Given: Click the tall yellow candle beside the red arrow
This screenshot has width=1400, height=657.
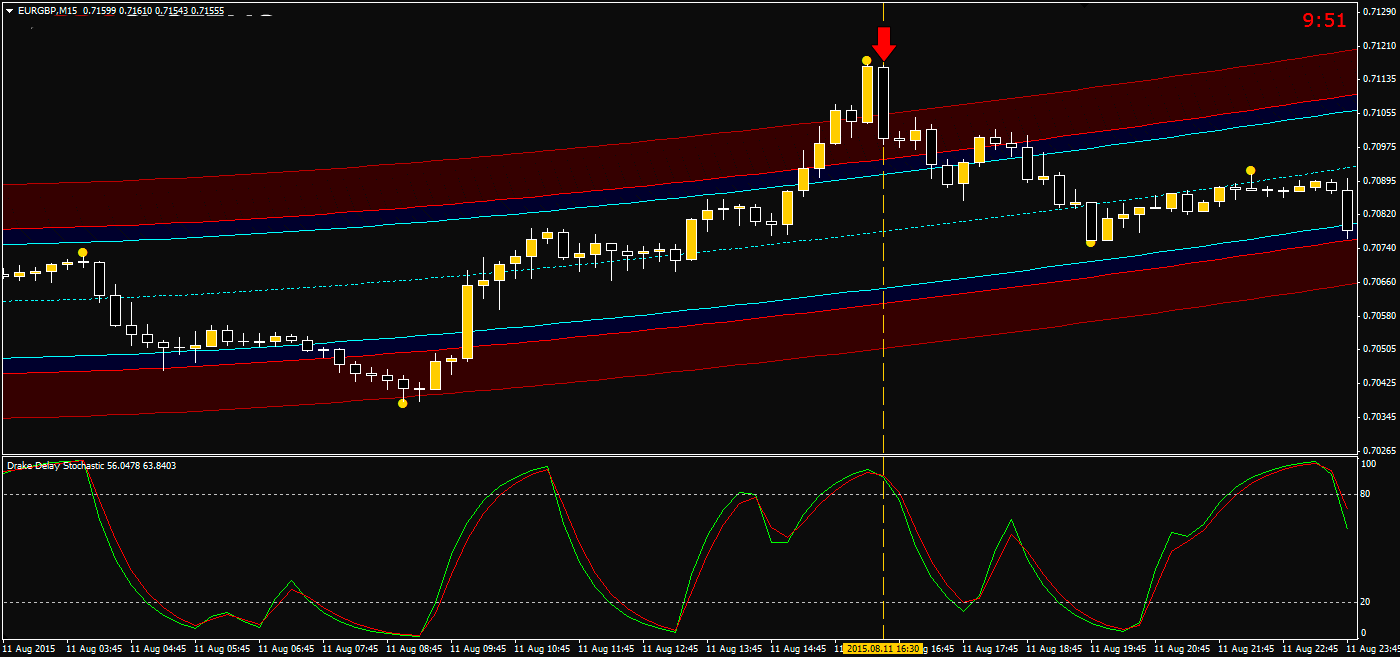Looking at the screenshot, I should (x=867, y=94).
